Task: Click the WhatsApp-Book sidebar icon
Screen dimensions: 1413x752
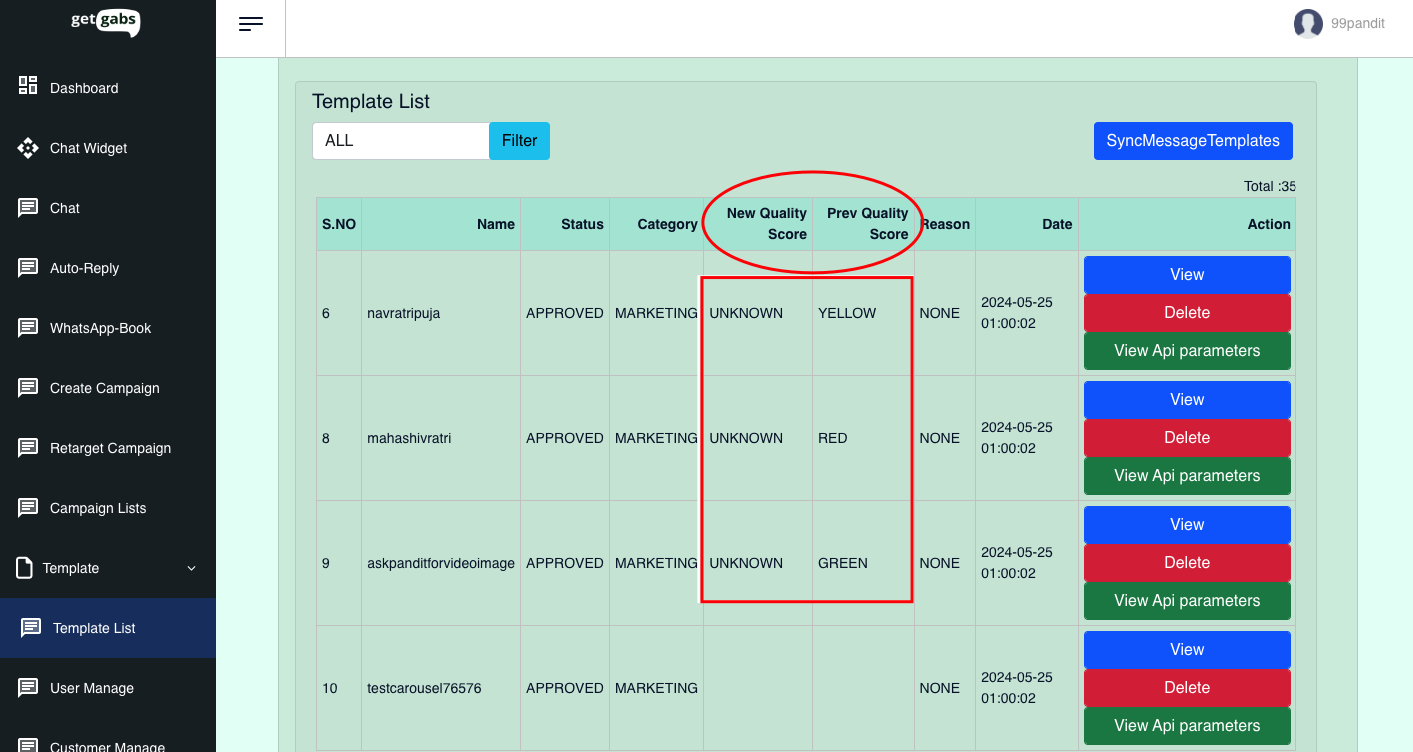Action: pos(28,328)
